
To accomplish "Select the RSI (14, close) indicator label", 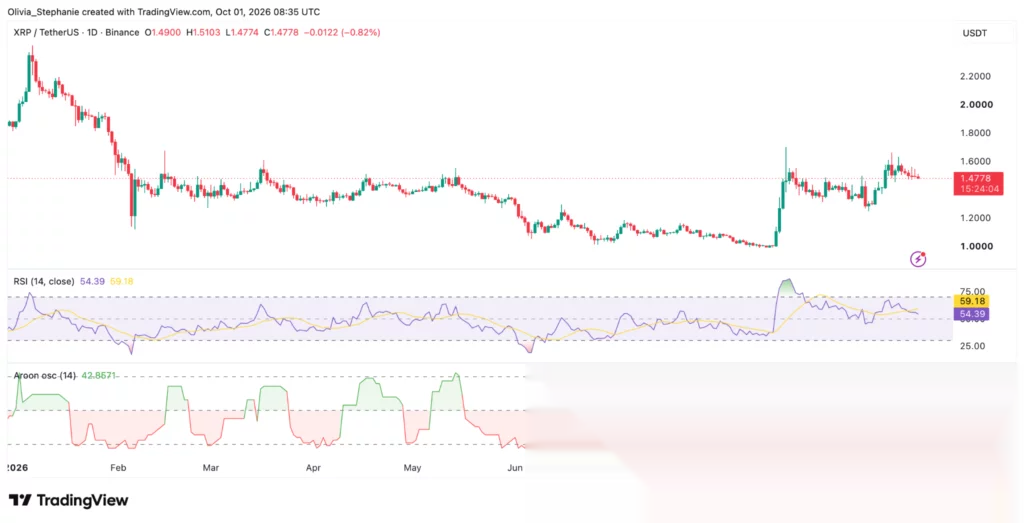I will tap(44, 281).
